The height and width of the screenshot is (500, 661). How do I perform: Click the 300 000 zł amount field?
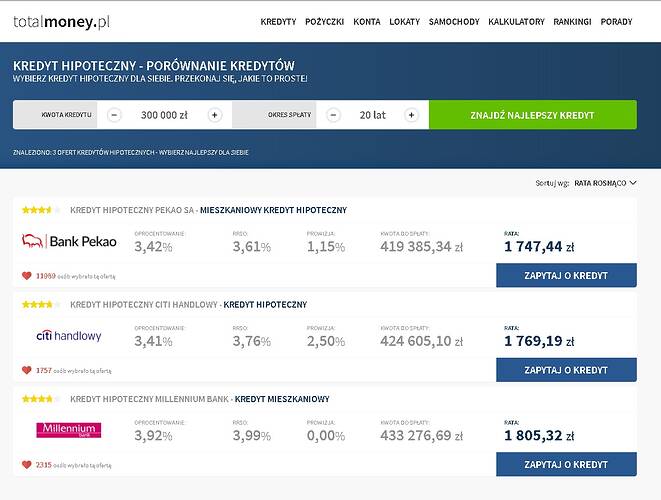coord(164,115)
